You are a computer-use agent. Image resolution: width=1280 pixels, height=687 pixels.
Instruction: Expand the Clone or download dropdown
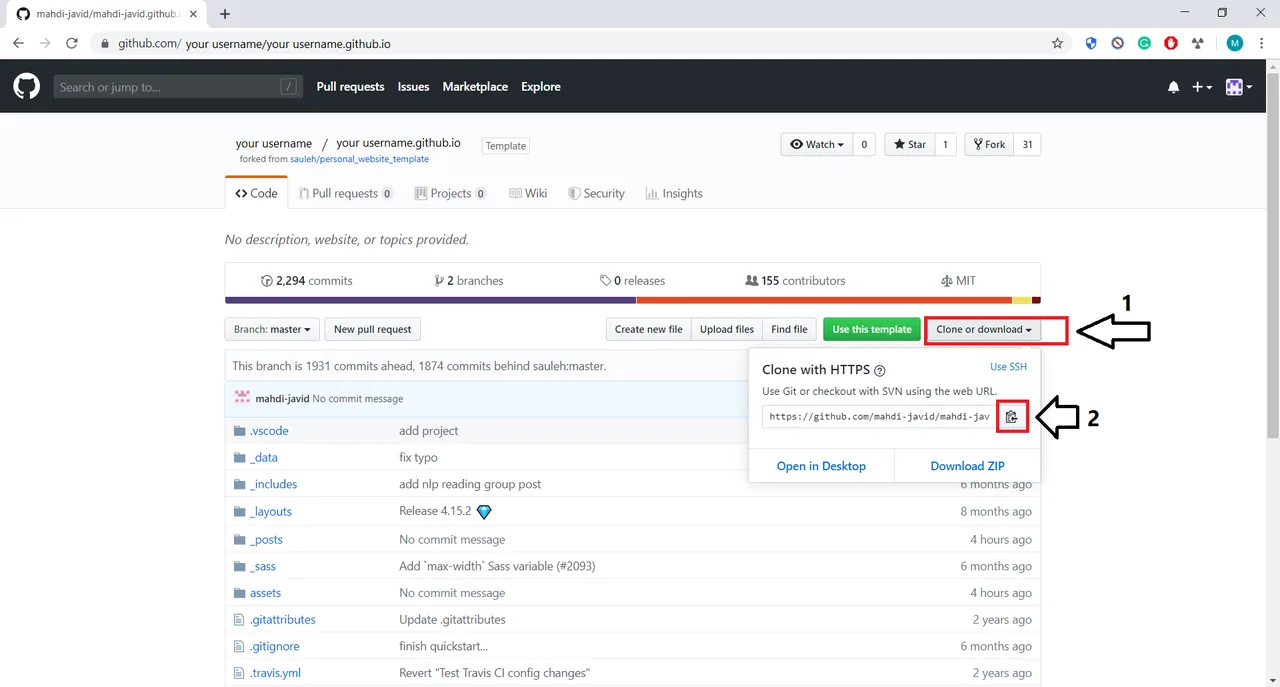[983, 329]
